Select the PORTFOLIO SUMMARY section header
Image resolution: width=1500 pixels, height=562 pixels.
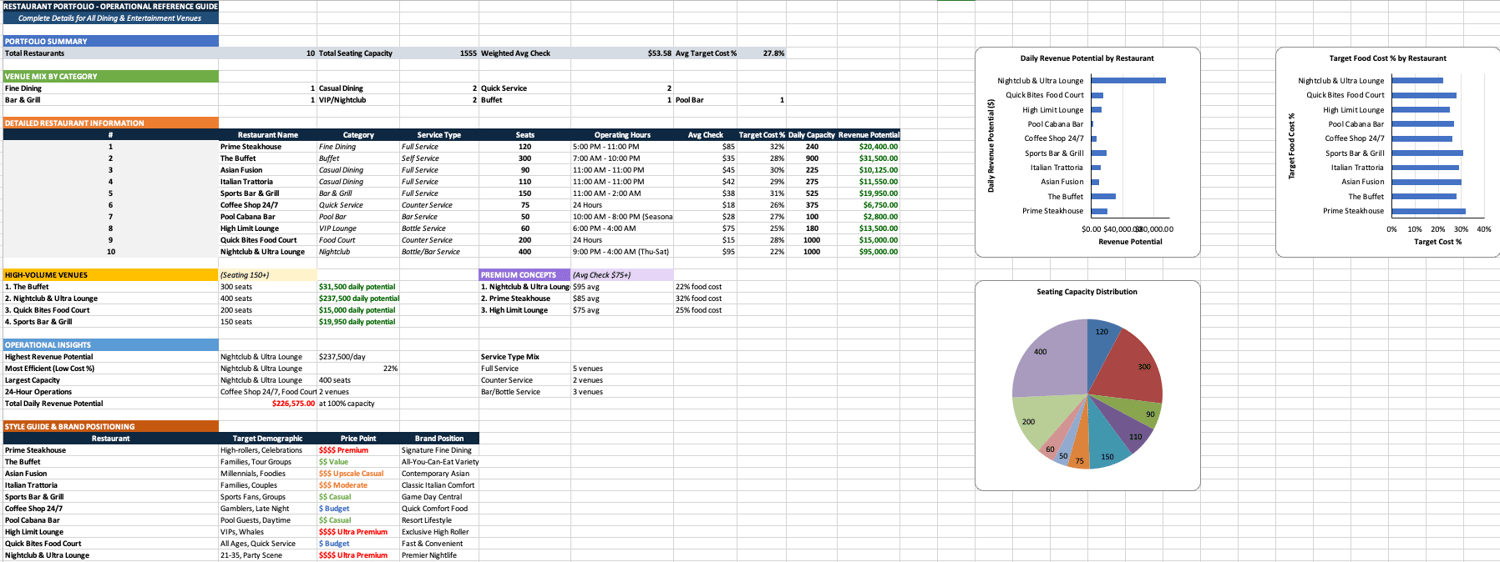[109, 41]
